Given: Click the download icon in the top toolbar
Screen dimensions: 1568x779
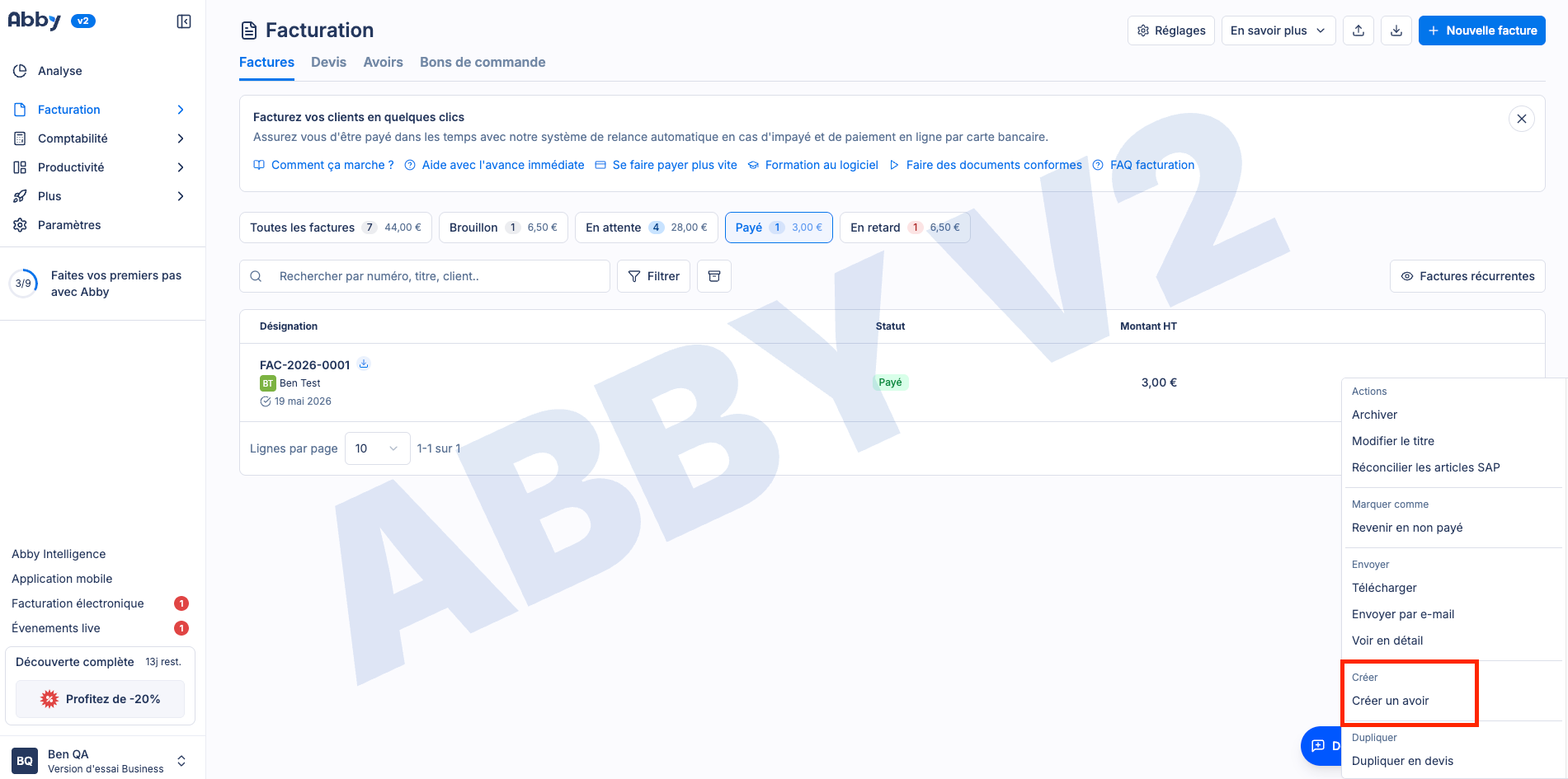Looking at the screenshot, I should tap(1396, 31).
